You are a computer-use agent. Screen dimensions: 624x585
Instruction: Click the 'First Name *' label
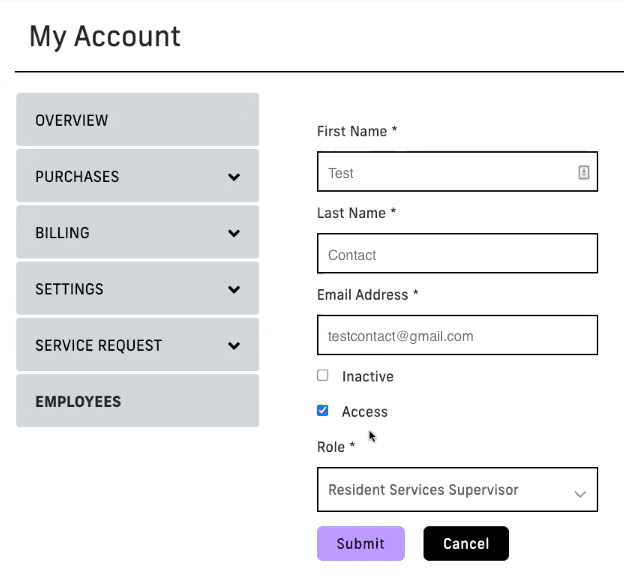(357, 131)
